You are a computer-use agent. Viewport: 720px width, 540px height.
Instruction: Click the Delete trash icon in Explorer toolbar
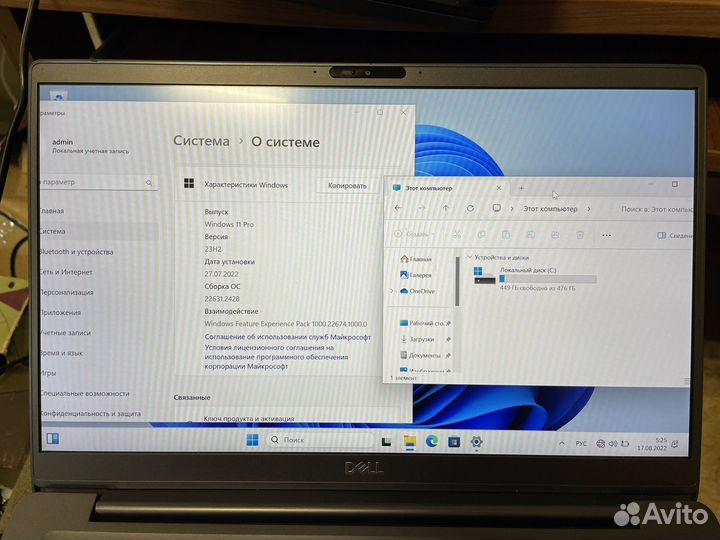[x=579, y=235]
